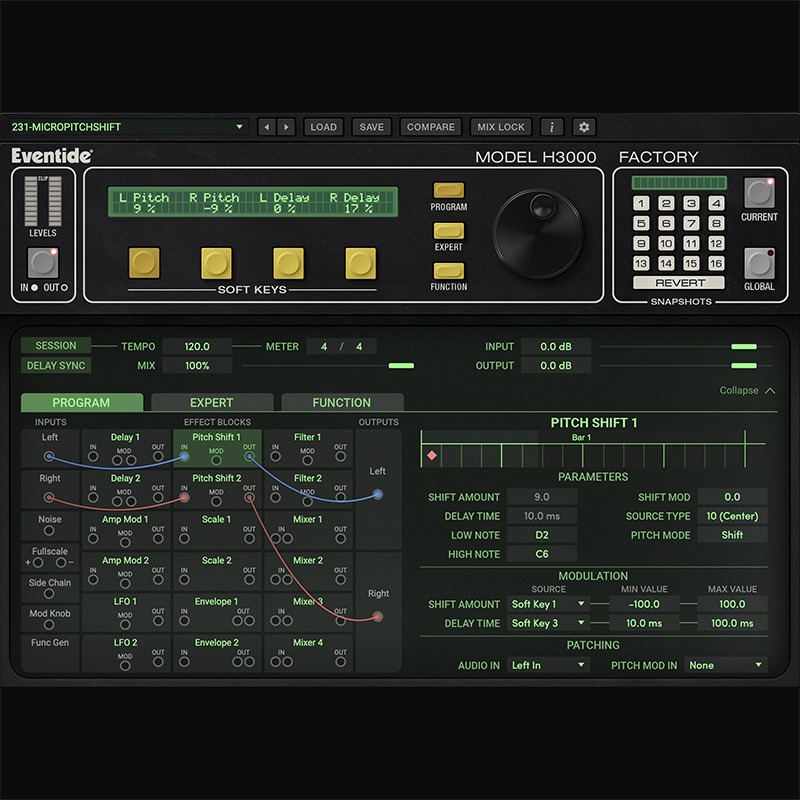Click the Side Chain jack
Screen dimensions: 800x800
49,593
